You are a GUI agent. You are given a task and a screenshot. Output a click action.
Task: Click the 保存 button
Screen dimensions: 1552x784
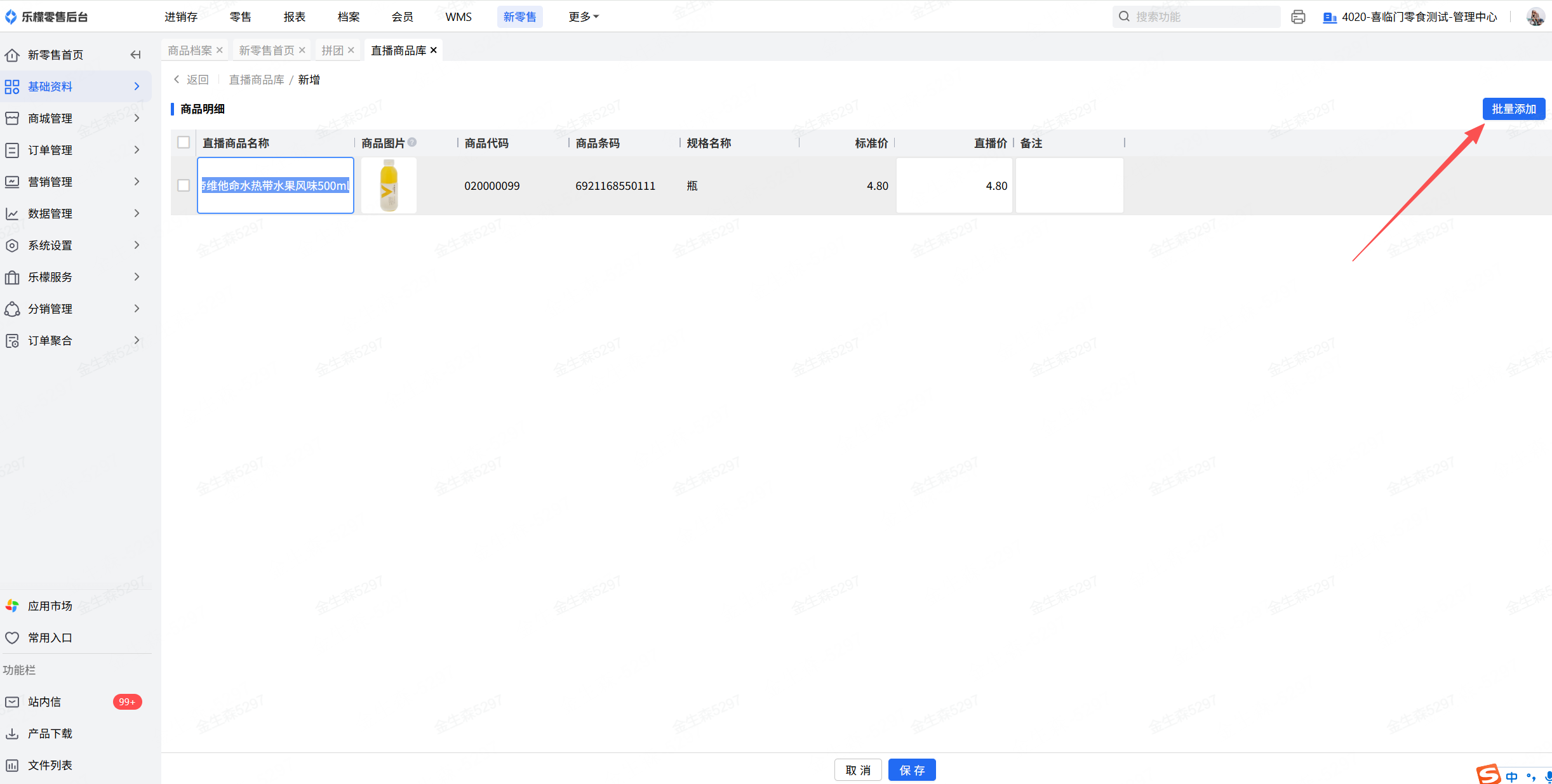[x=911, y=770]
